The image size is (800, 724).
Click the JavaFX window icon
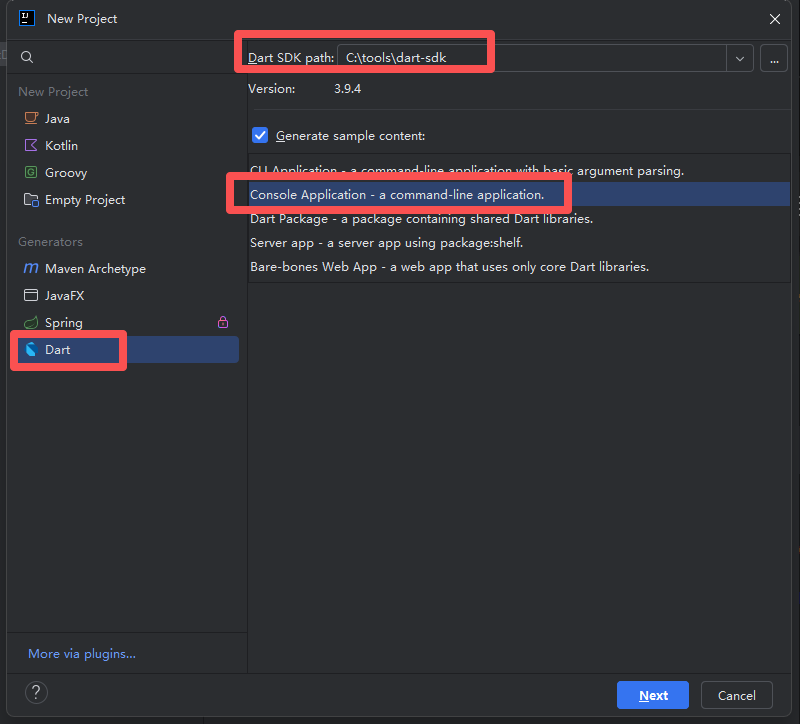tap(31, 295)
